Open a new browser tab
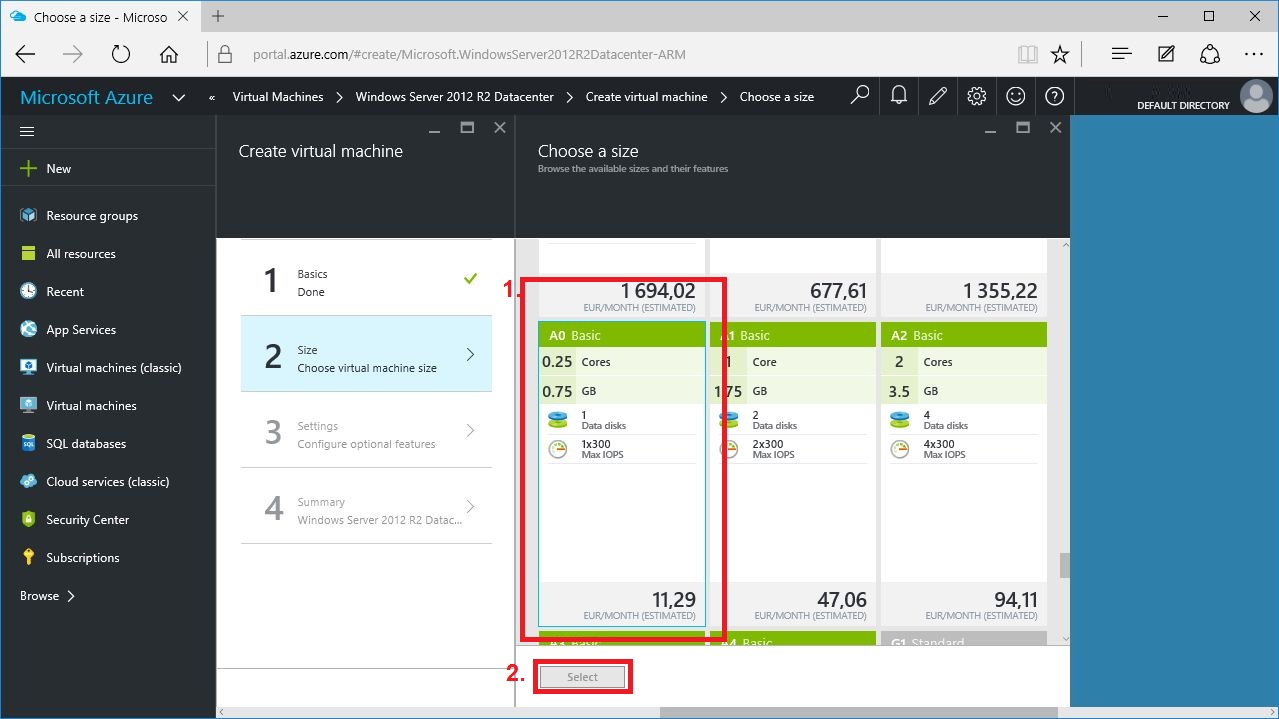 point(218,16)
